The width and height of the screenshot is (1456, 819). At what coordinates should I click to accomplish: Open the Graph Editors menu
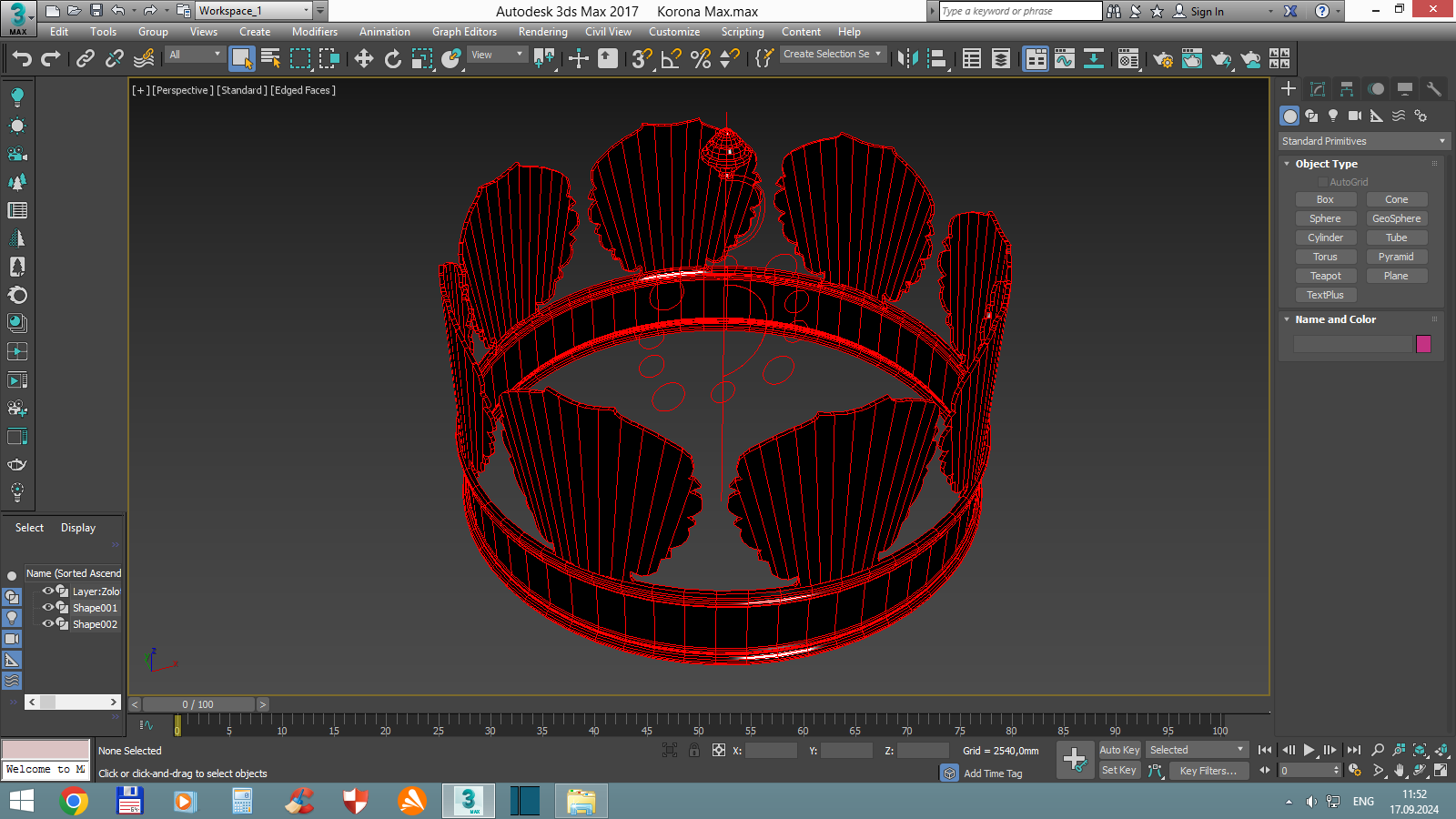[x=464, y=32]
